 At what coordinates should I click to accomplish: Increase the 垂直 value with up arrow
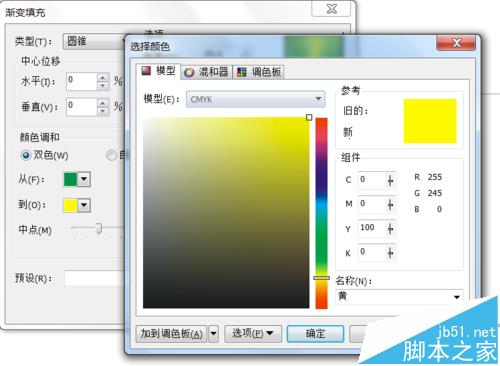click(103, 103)
